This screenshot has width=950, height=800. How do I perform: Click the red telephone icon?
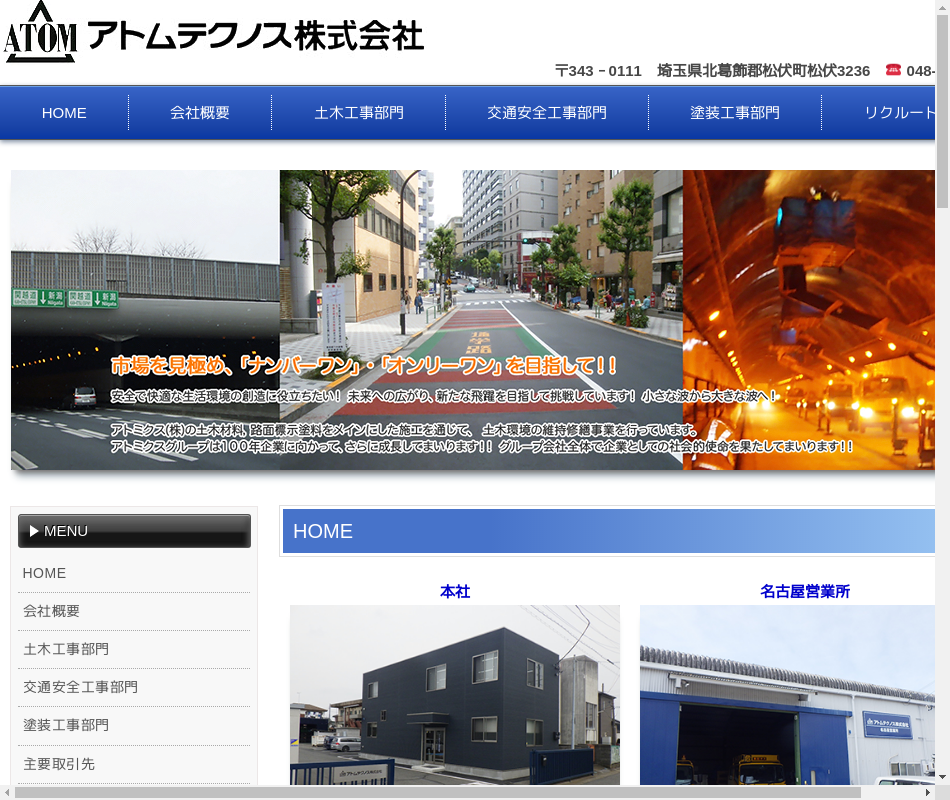893,70
